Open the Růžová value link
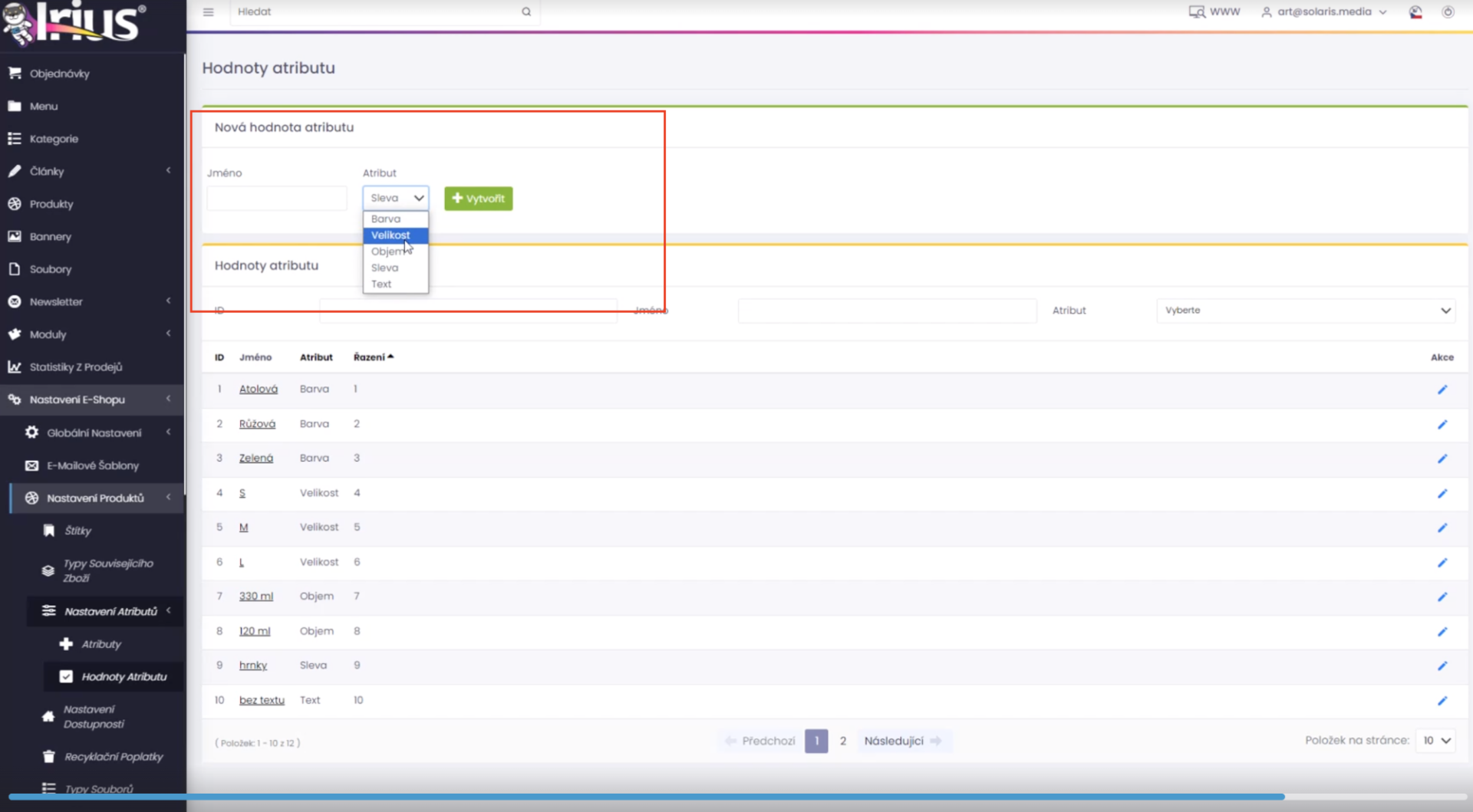The width and height of the screenshot is (1473, 812). [257, 424]
